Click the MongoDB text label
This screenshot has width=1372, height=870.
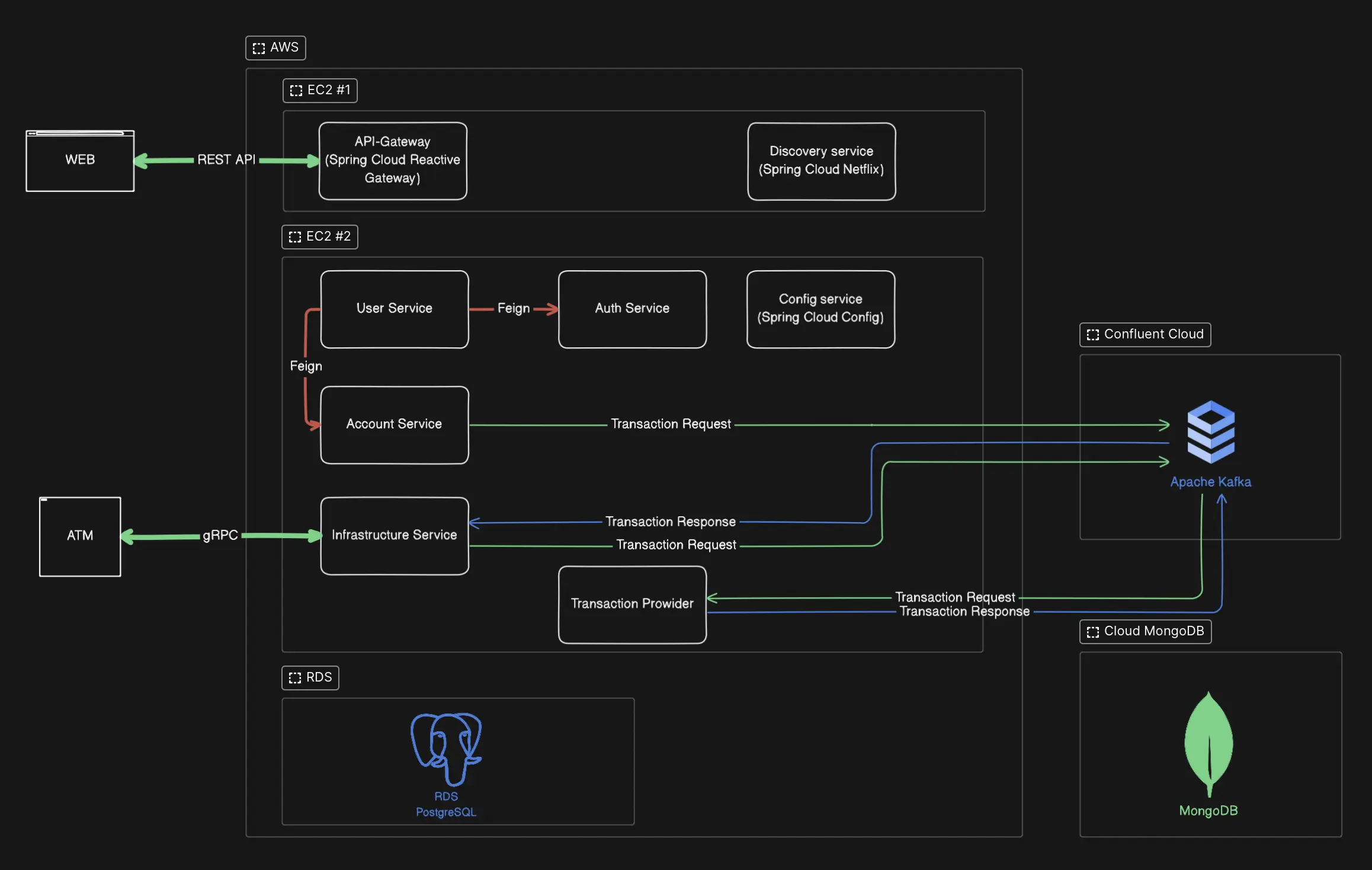pyautogui.click(x=1208, y=811)
